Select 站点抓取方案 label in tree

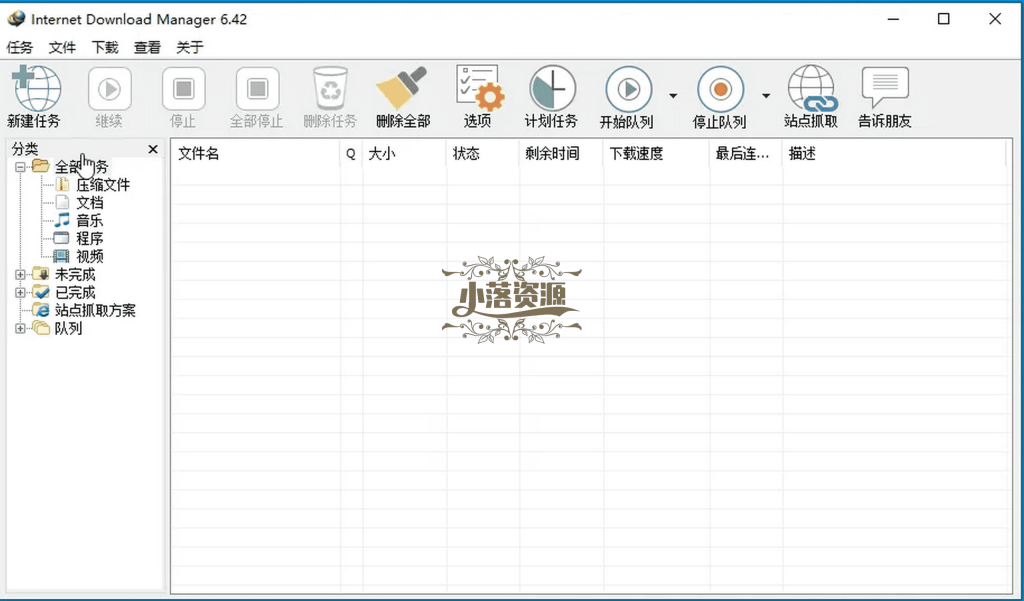click(95, 310)
